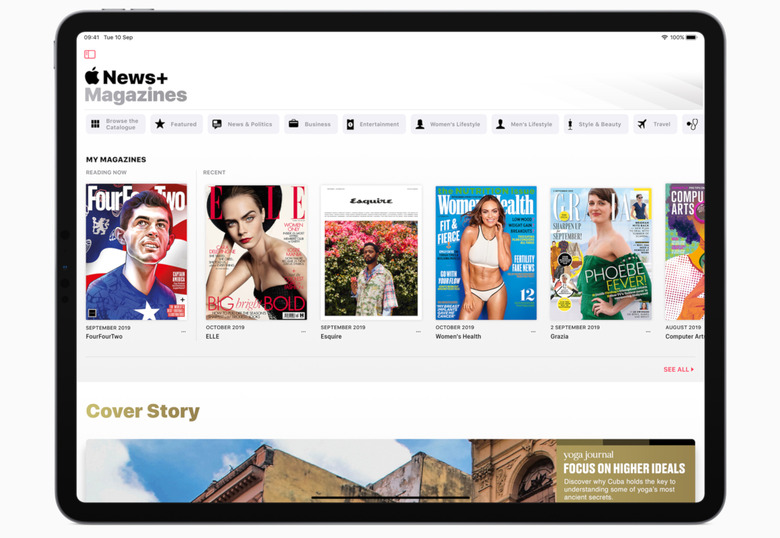The image size is (780, 538).
Task: Open the yoga journal cover story banner
Action: point(390,470)
